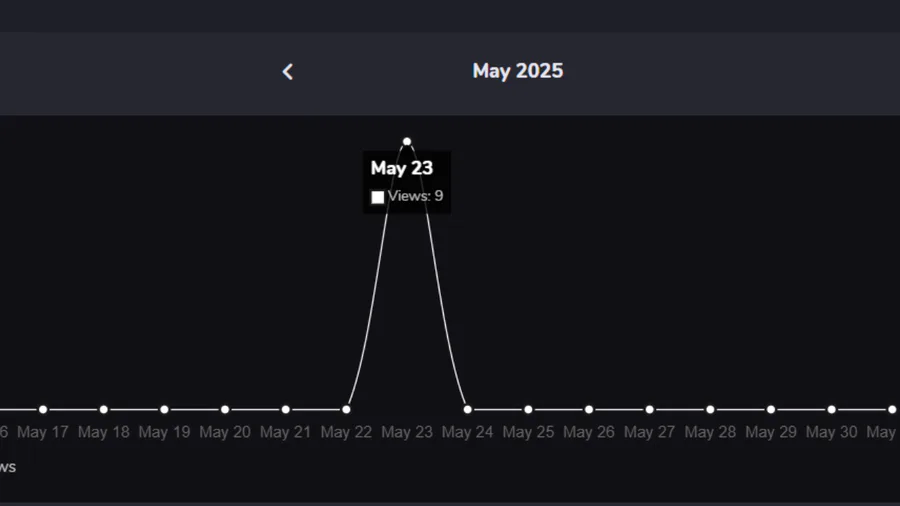900x506 pixels.
Task: Click the white Views swatch in tooltip
Action: (378, 197)
